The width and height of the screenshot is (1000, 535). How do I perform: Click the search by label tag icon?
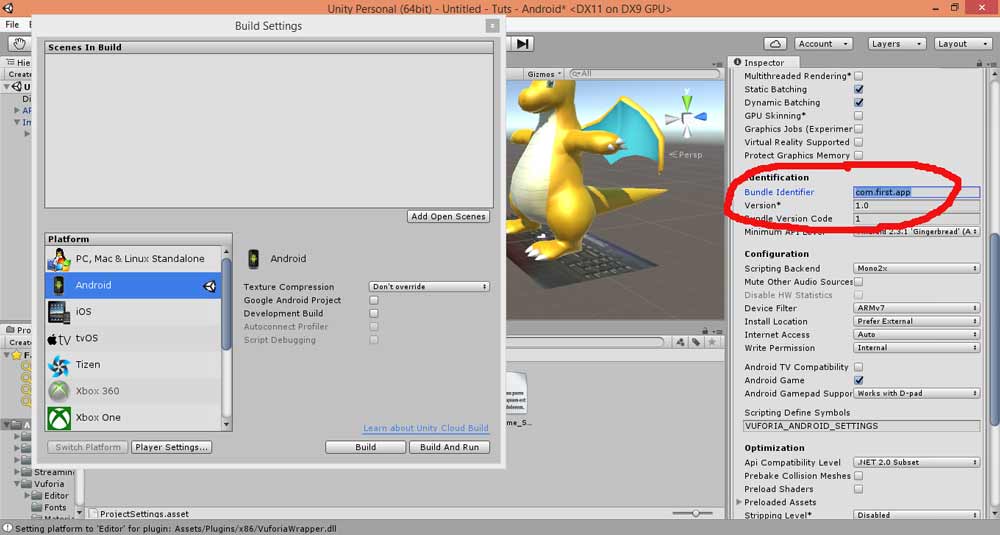(694, 342)
